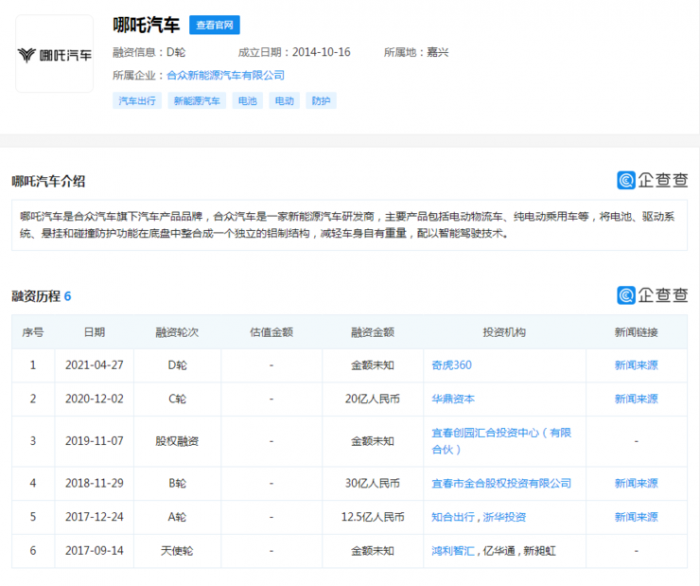Click the date cell 2018-11-29
This screenshot has width=700, height=586.
click(x=94, y=483)
